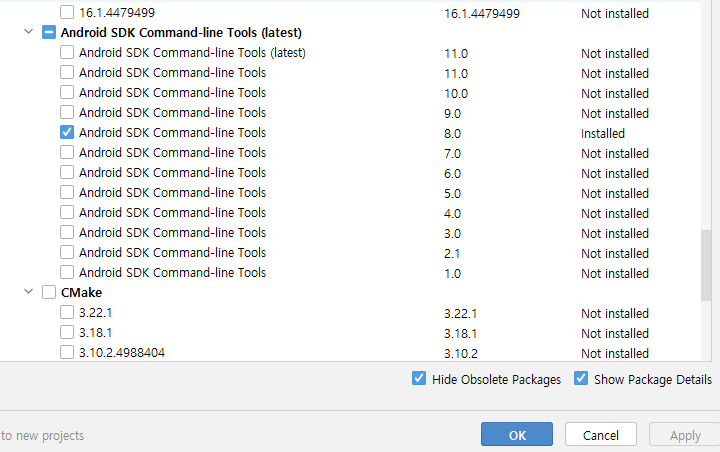The image size is (720, 452).
Task: Toggle the Android SDK Command-line Tools (latest) group checkbox
Action: coord(49,32)
